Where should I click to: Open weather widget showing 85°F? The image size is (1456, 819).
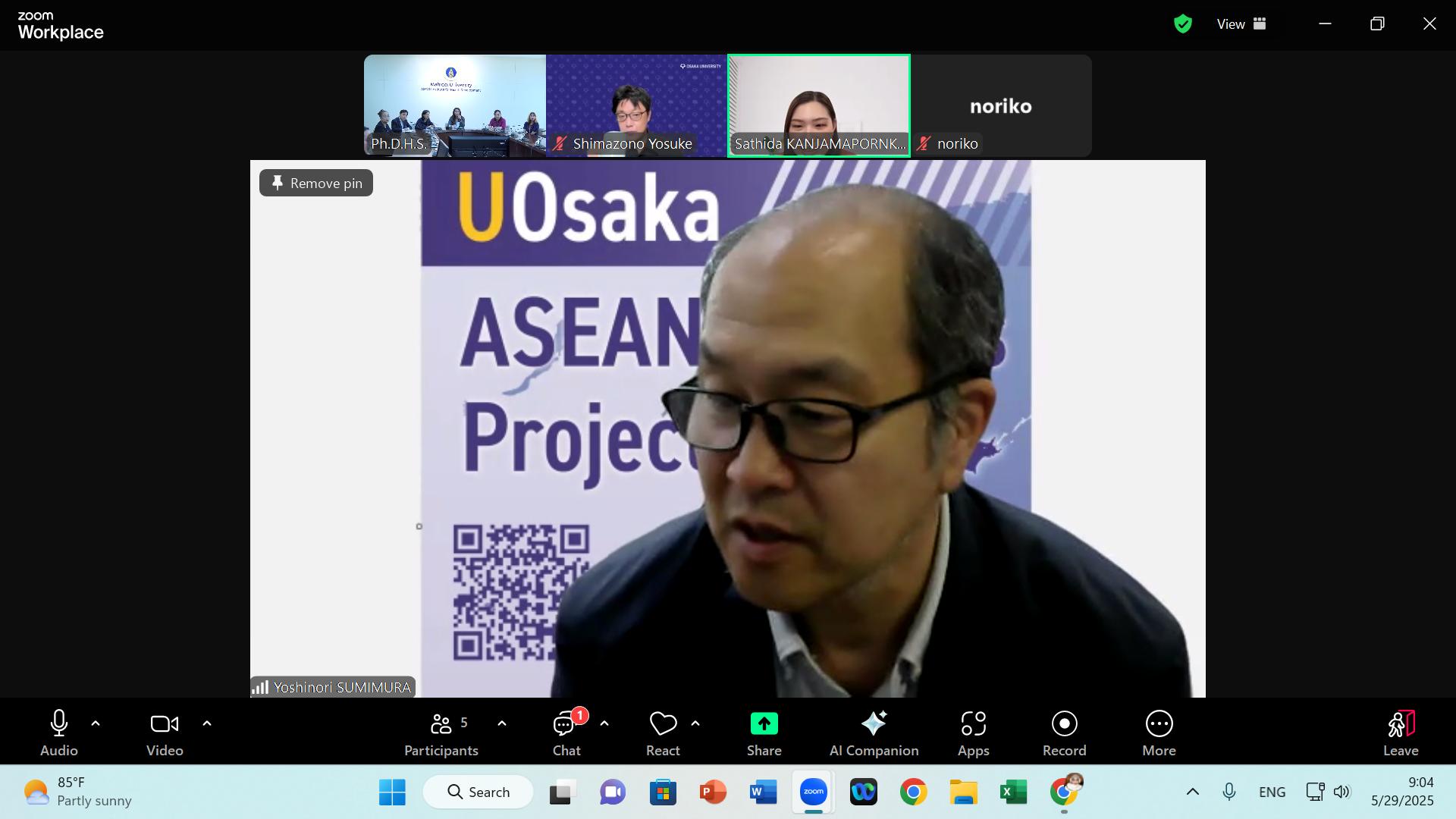coord(77,792)
